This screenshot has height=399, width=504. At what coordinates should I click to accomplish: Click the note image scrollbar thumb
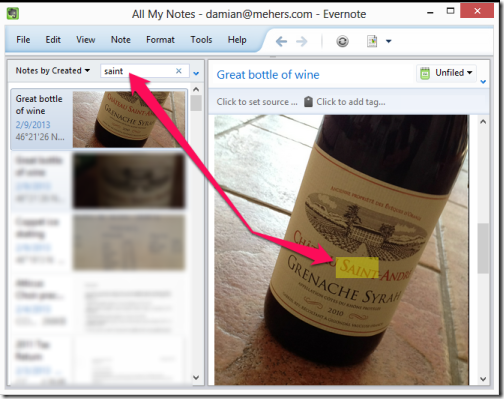[x=483, y=248]
